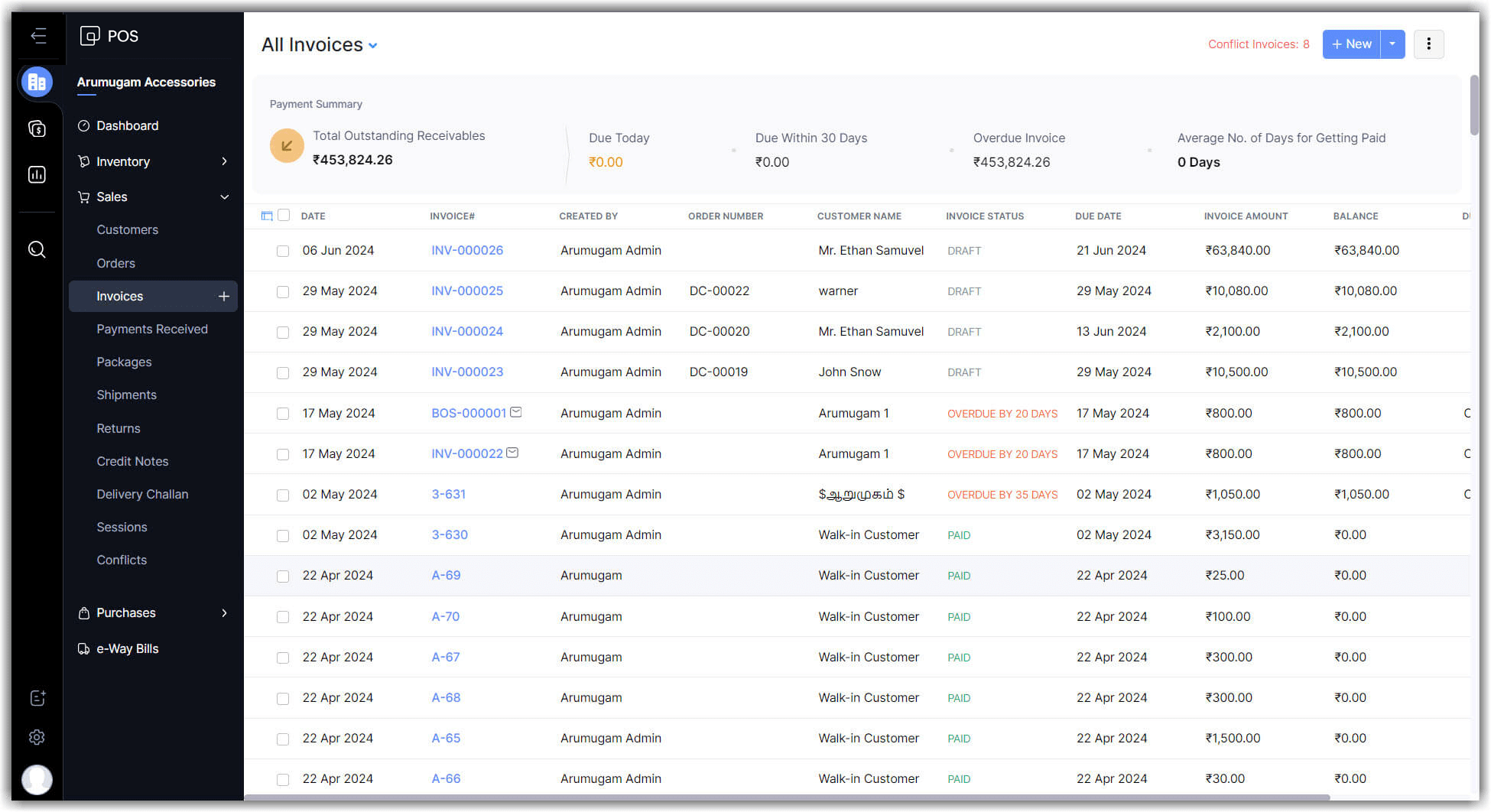Image resolution: width=1491 pixels, height=812 pixels.
Task: Open the three-dot more options menu
Action: 1428,44
